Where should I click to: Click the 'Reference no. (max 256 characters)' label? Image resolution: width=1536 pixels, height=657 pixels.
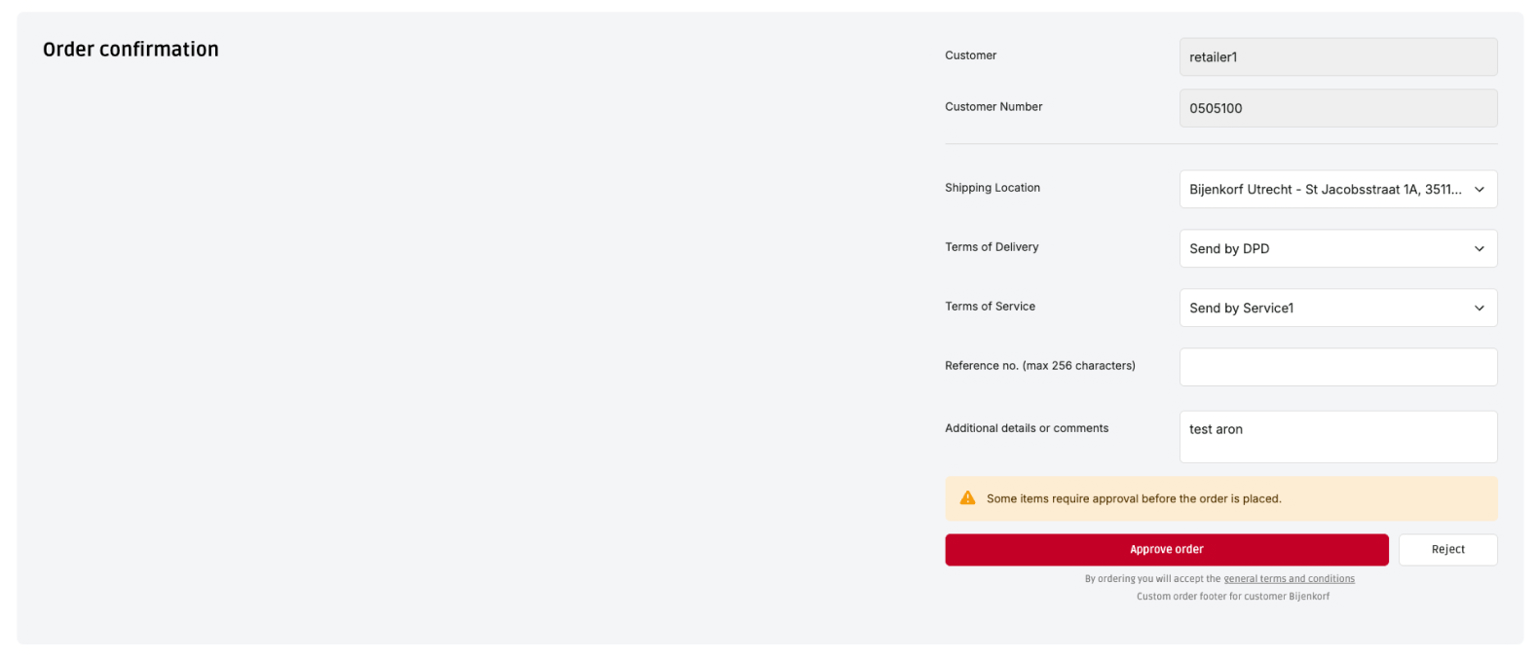pos(1040,366)
